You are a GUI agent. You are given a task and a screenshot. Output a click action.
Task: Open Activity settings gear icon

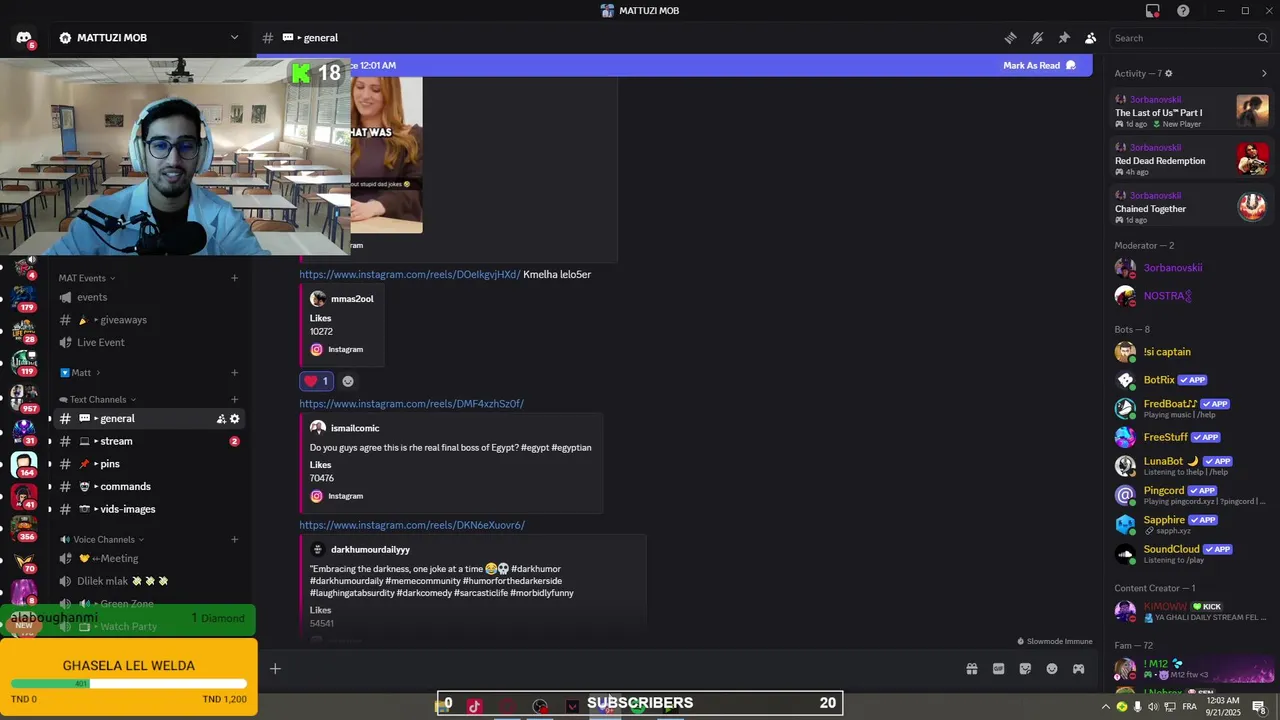pos(1168,73)
